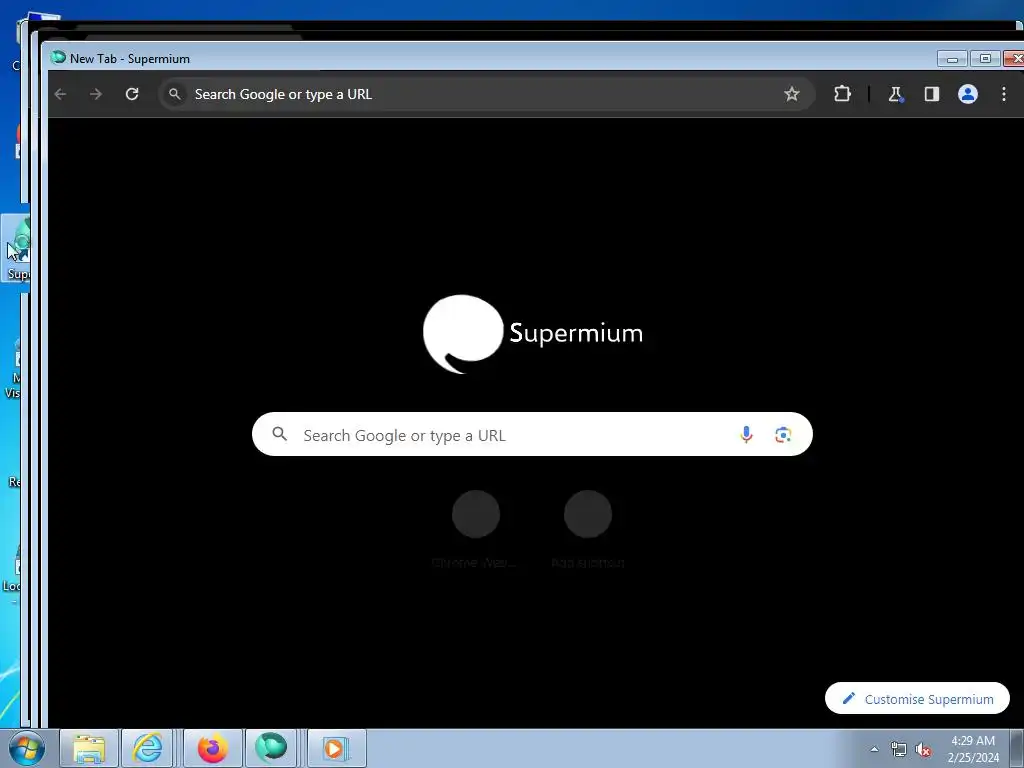This screenshot has width=1024, height=768.
Task: Click the muted volume tray icon
Action: (x=923, y=750)
